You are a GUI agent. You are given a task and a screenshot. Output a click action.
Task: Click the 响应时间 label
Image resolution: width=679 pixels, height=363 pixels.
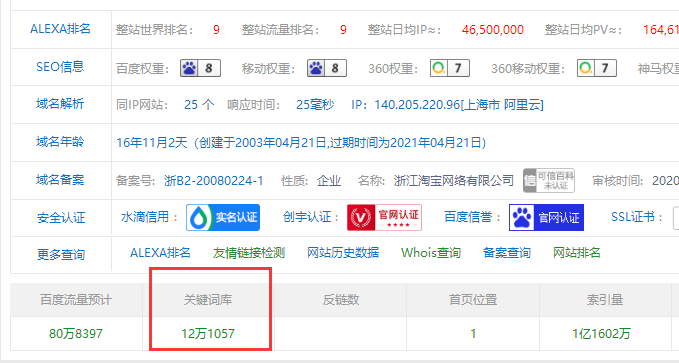pyautogui.click(x=254, y=105)
